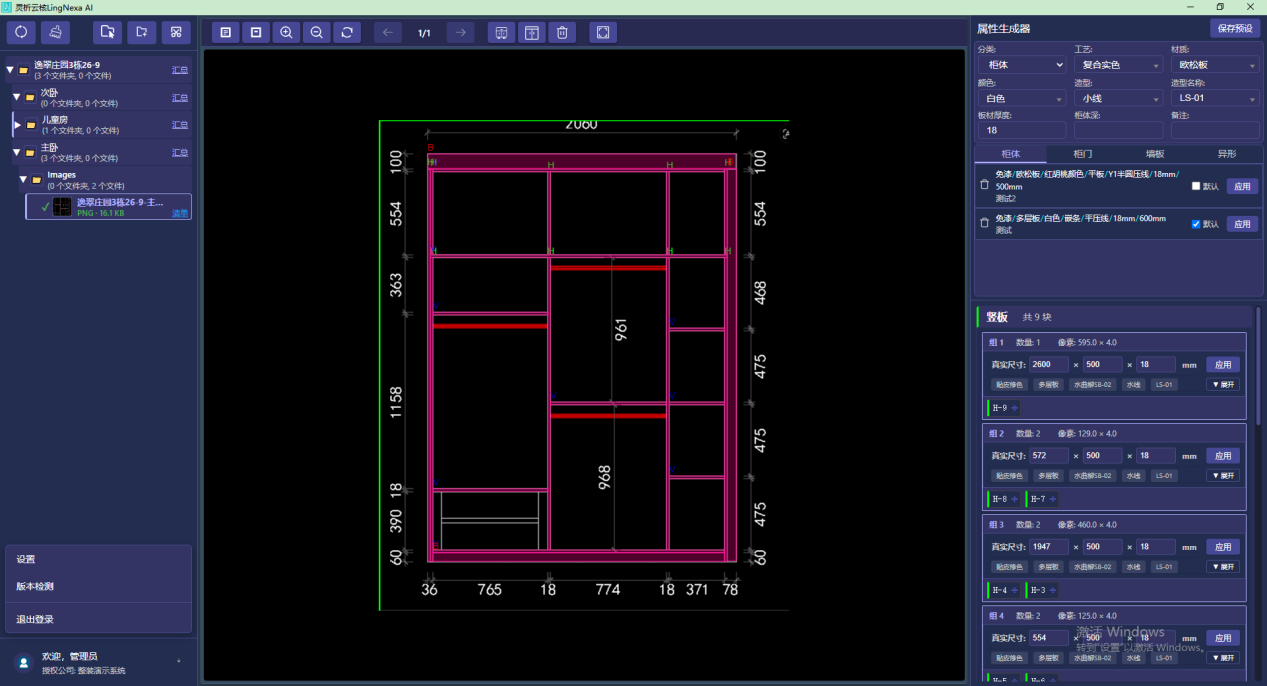This screenshot has height=686, width=1267.
Task: Click the scissors cut icon in left toolbar
Action: (x=176, y=32)
